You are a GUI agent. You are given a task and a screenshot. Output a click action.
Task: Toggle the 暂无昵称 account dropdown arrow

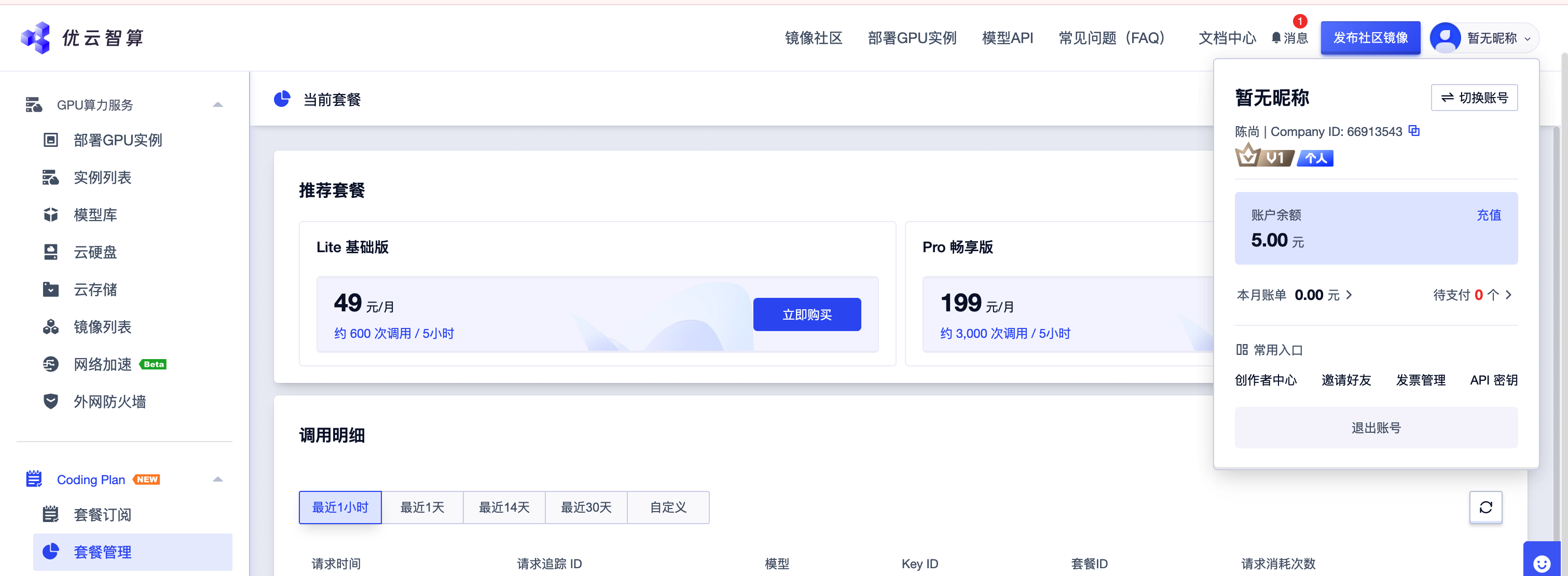[1527, 38]
